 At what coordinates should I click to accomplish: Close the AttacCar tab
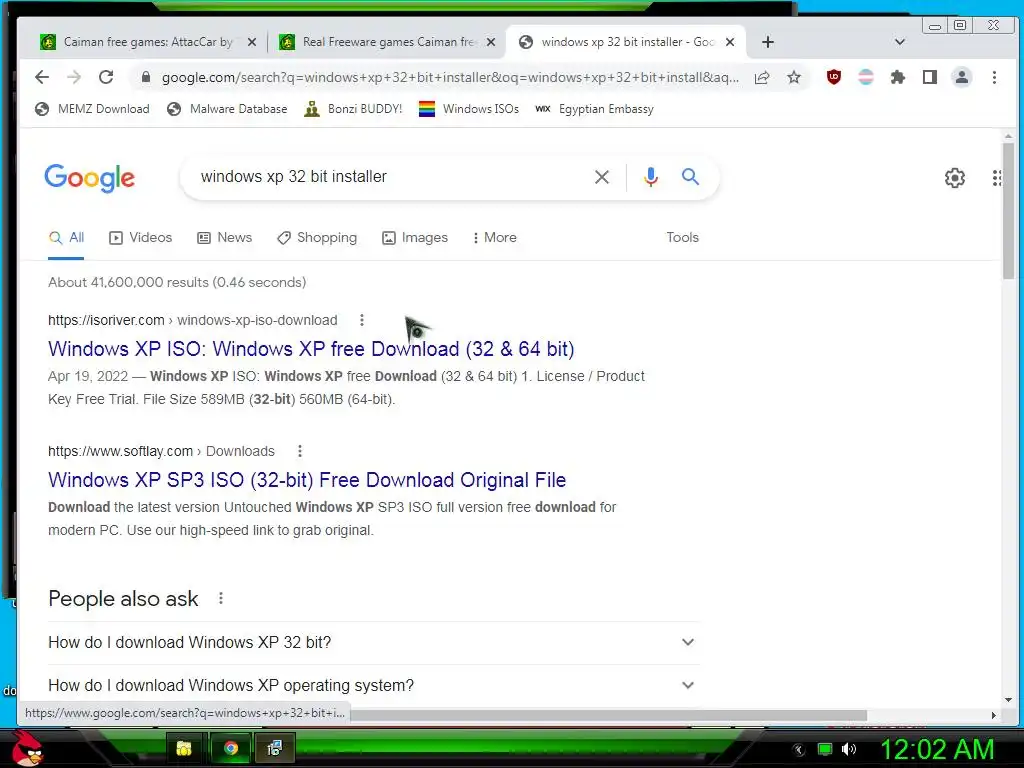coord(252,42)
